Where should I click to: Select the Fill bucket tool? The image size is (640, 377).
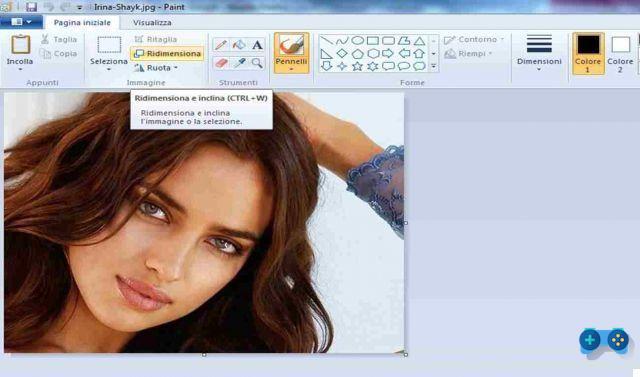[239, 44]
